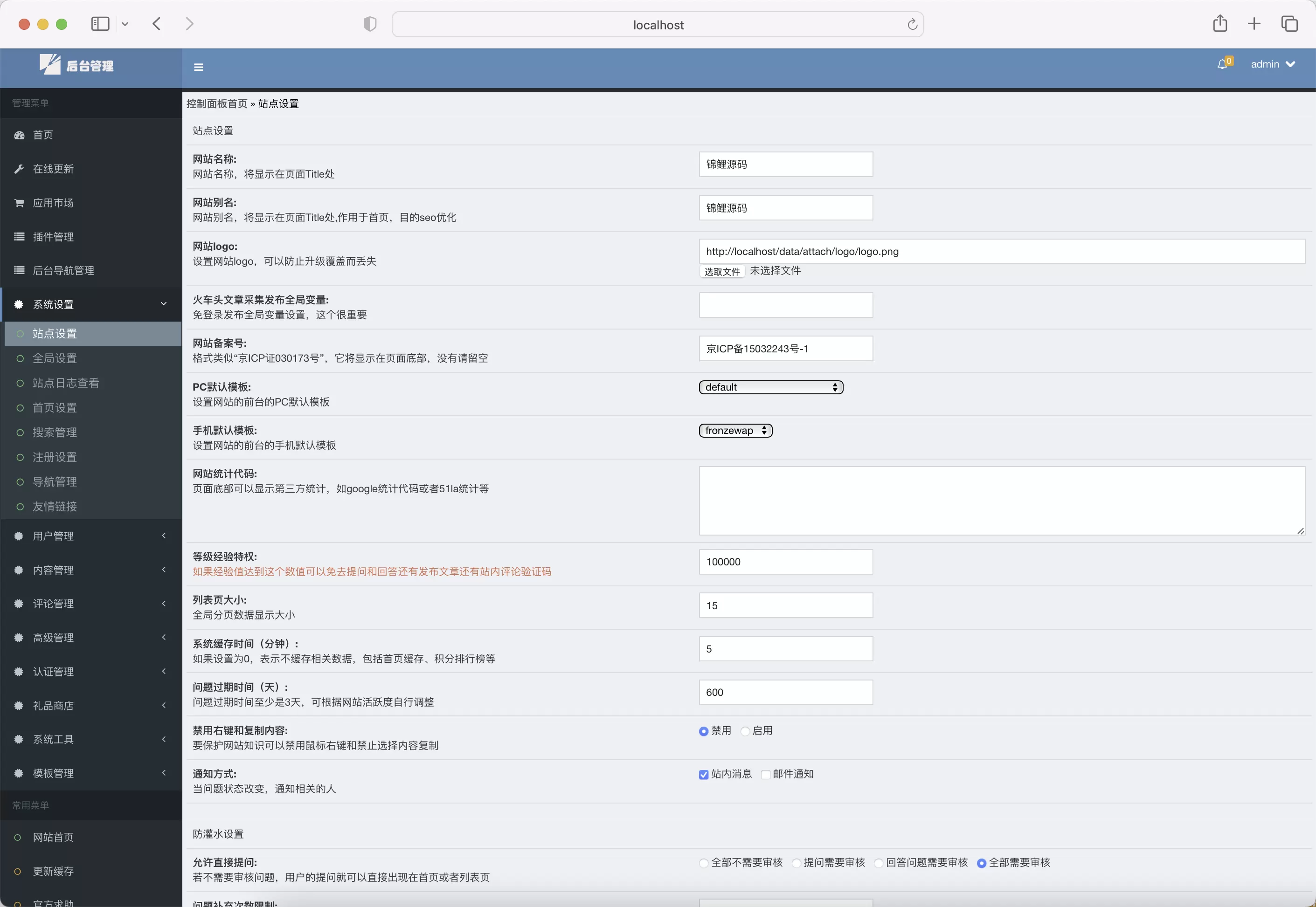Open 站点设置 submenu item

93,334
